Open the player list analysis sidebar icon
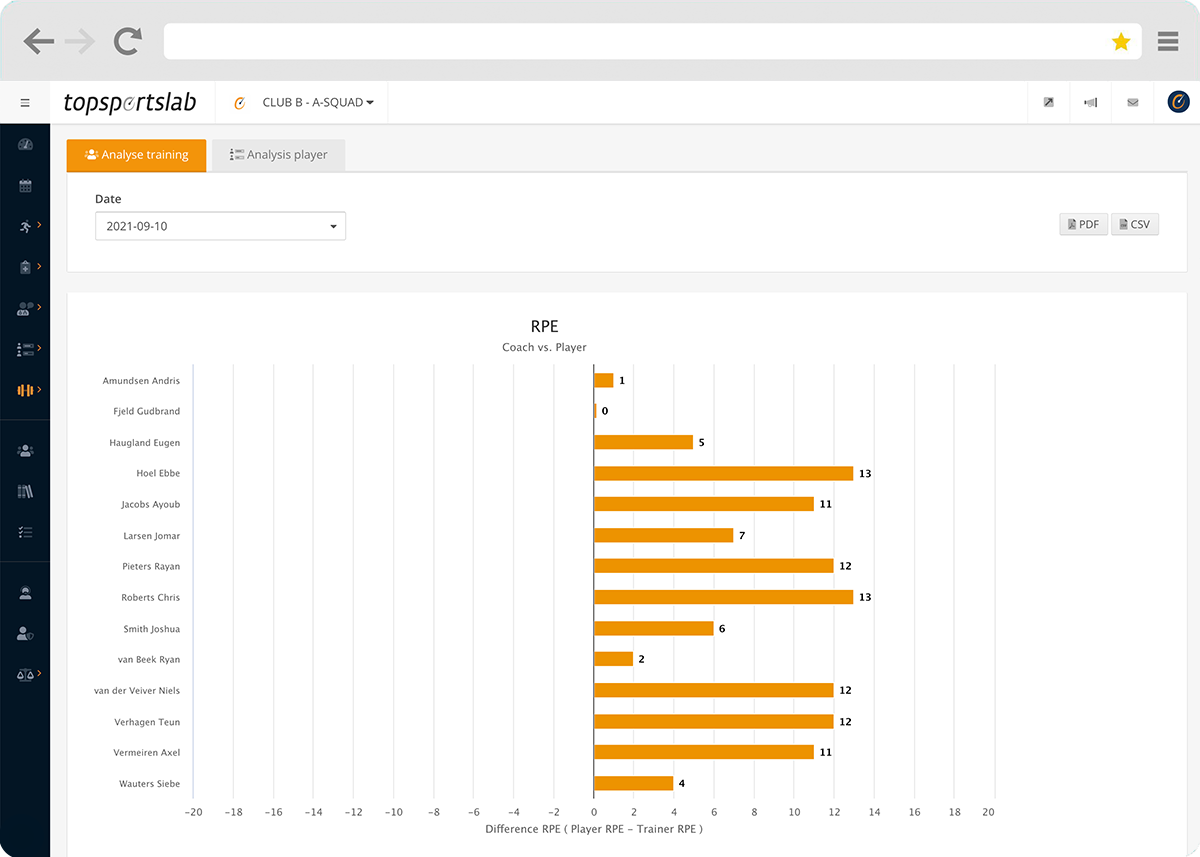 point(25,349)
